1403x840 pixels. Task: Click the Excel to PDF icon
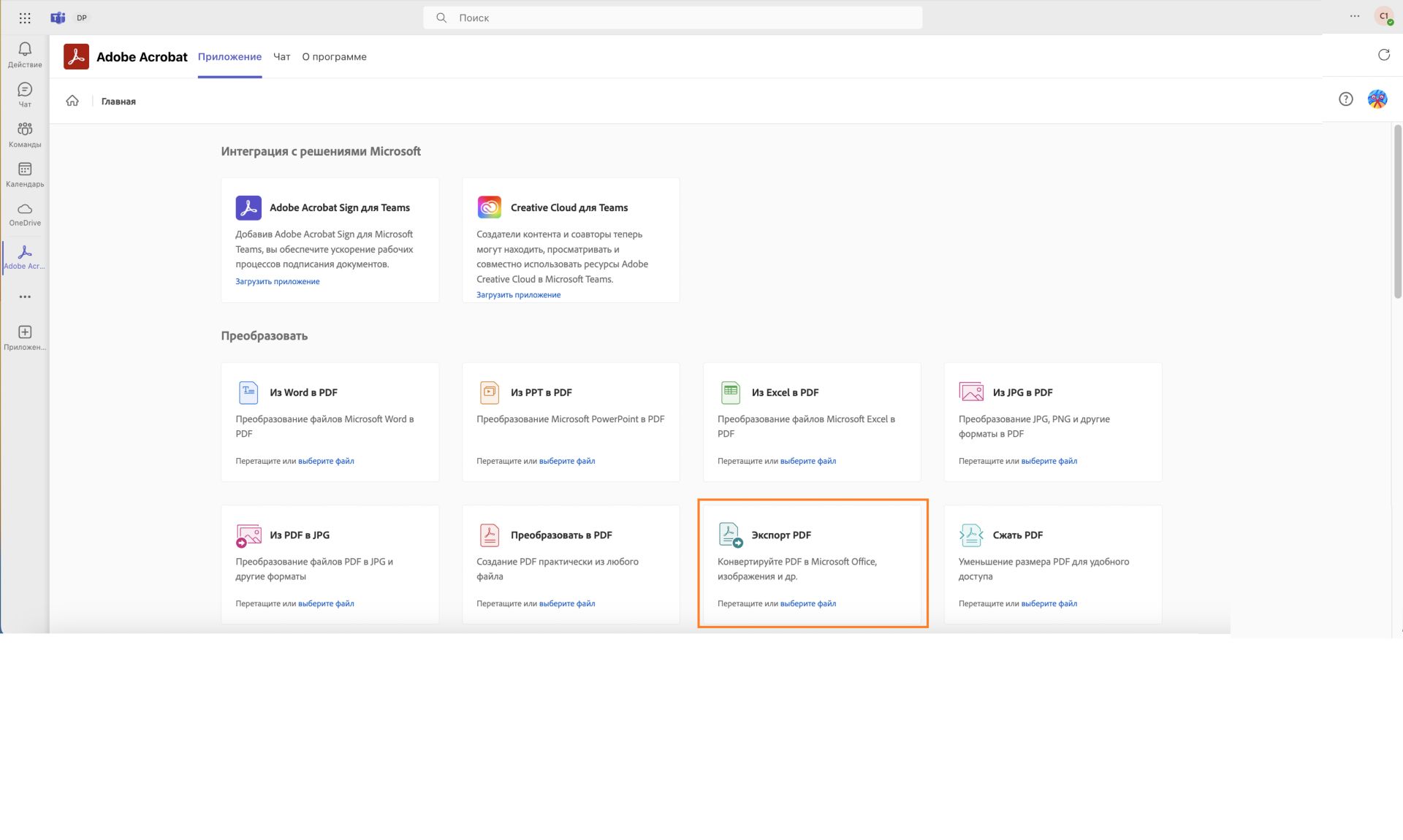(x=731, y=392)
